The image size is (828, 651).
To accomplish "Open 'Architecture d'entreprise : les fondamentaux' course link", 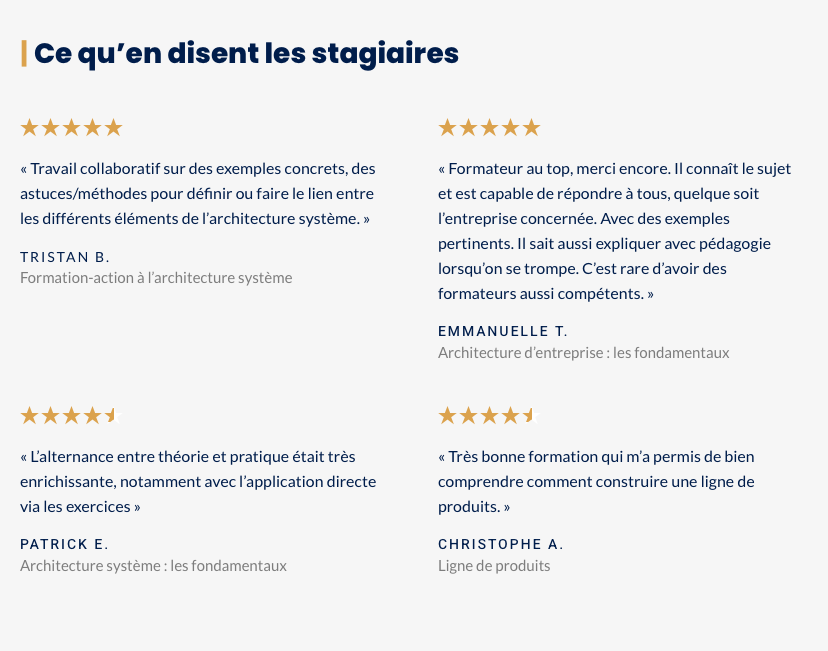I will [x=583, y=353].
